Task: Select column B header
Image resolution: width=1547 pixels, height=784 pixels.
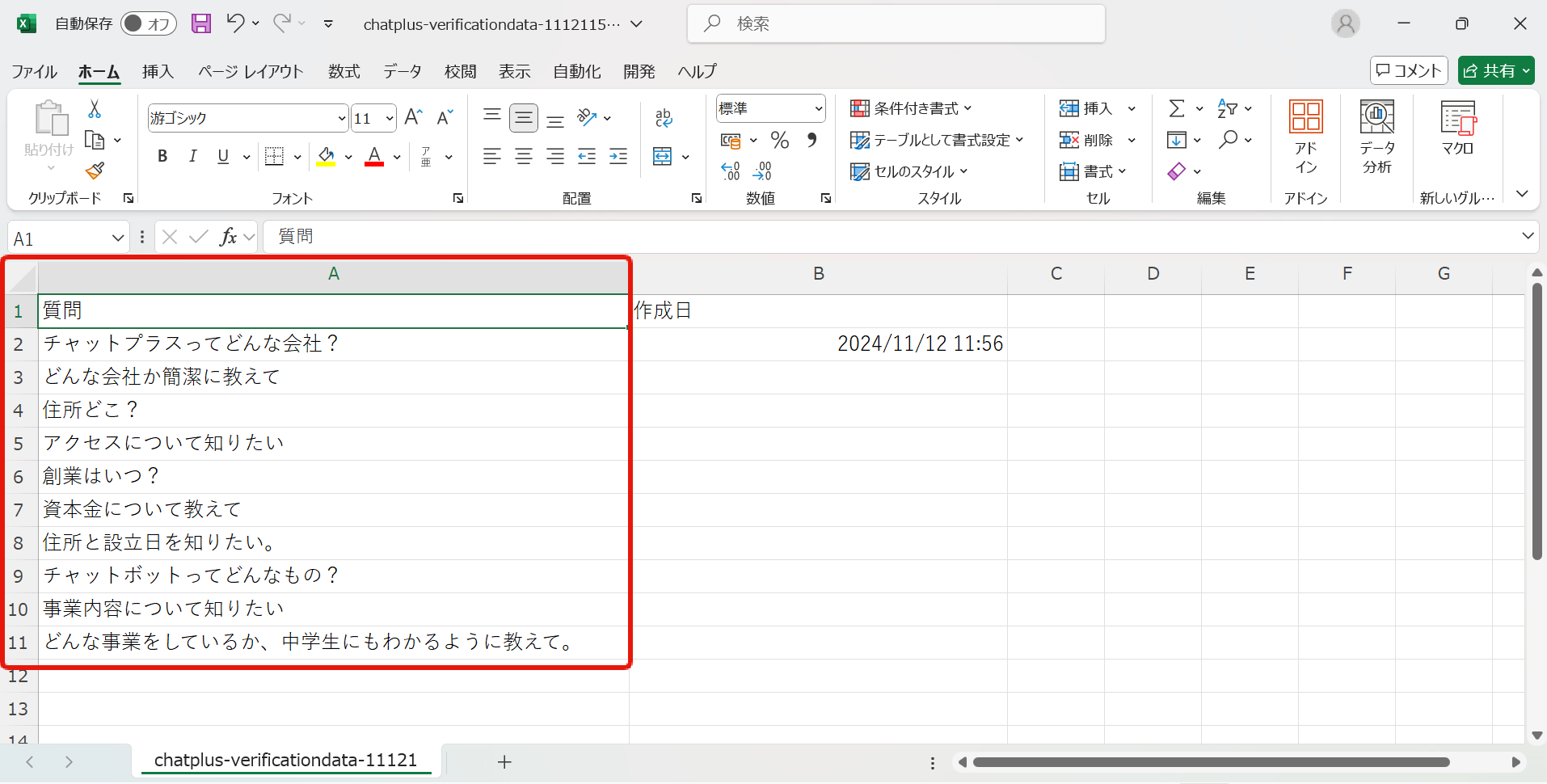Action: click(819, 274)
